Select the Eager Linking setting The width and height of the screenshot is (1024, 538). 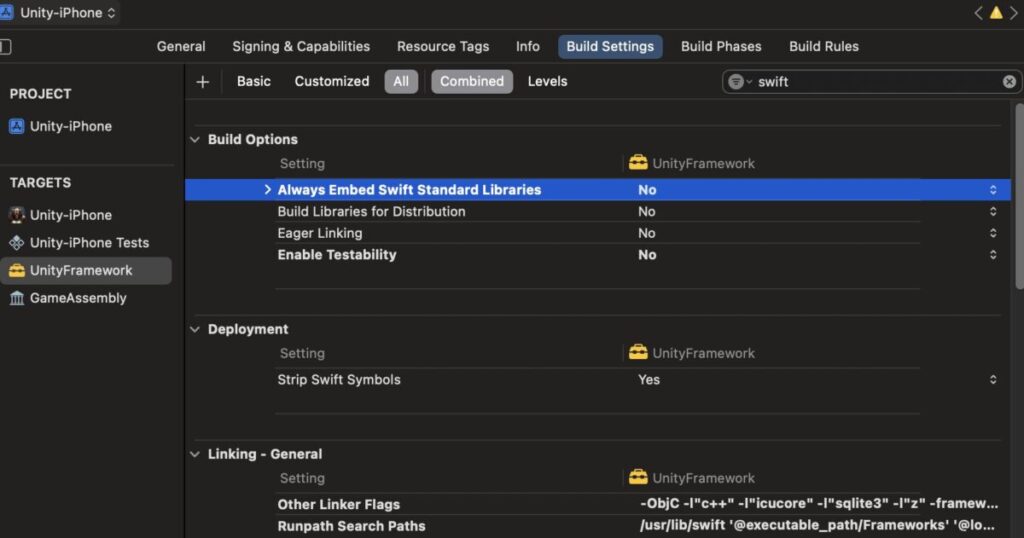(x=319, y=233)
